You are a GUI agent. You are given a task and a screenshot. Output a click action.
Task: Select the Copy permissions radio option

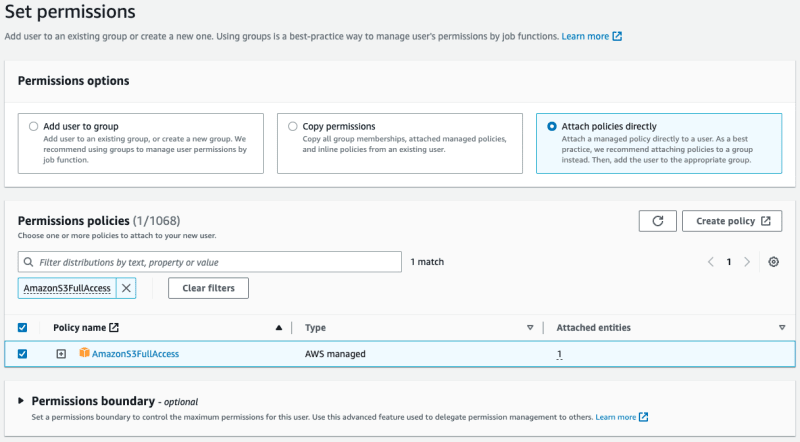(x=292, y=126)
